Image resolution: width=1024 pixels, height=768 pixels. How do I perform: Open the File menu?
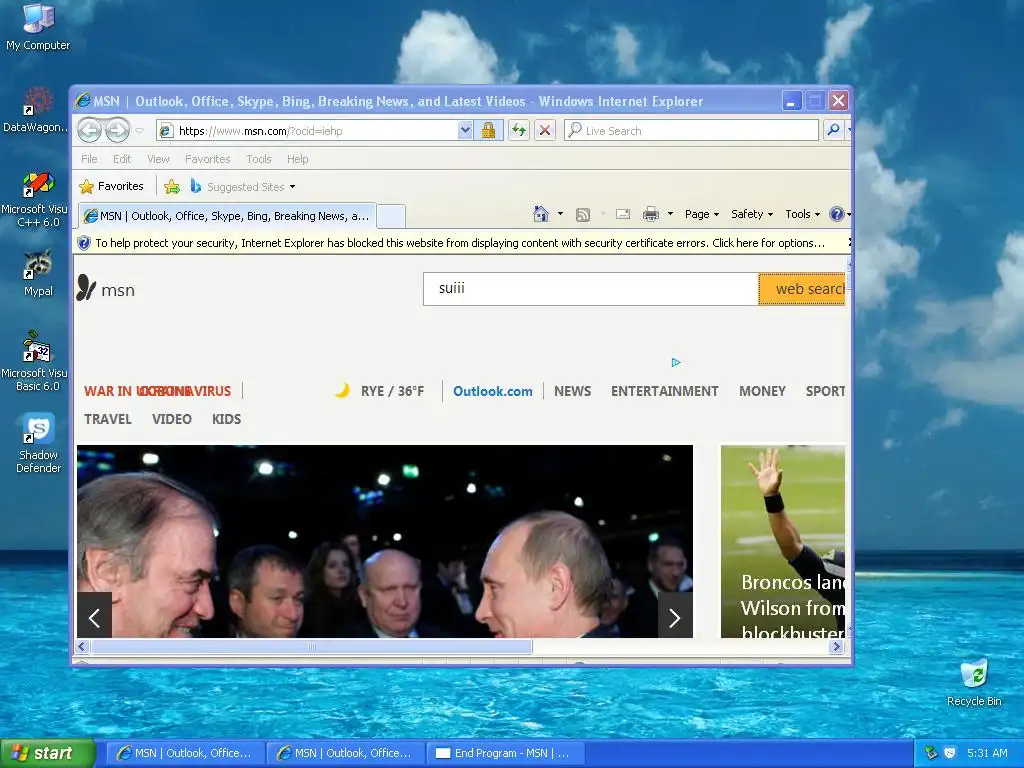(x=89, y=159)
